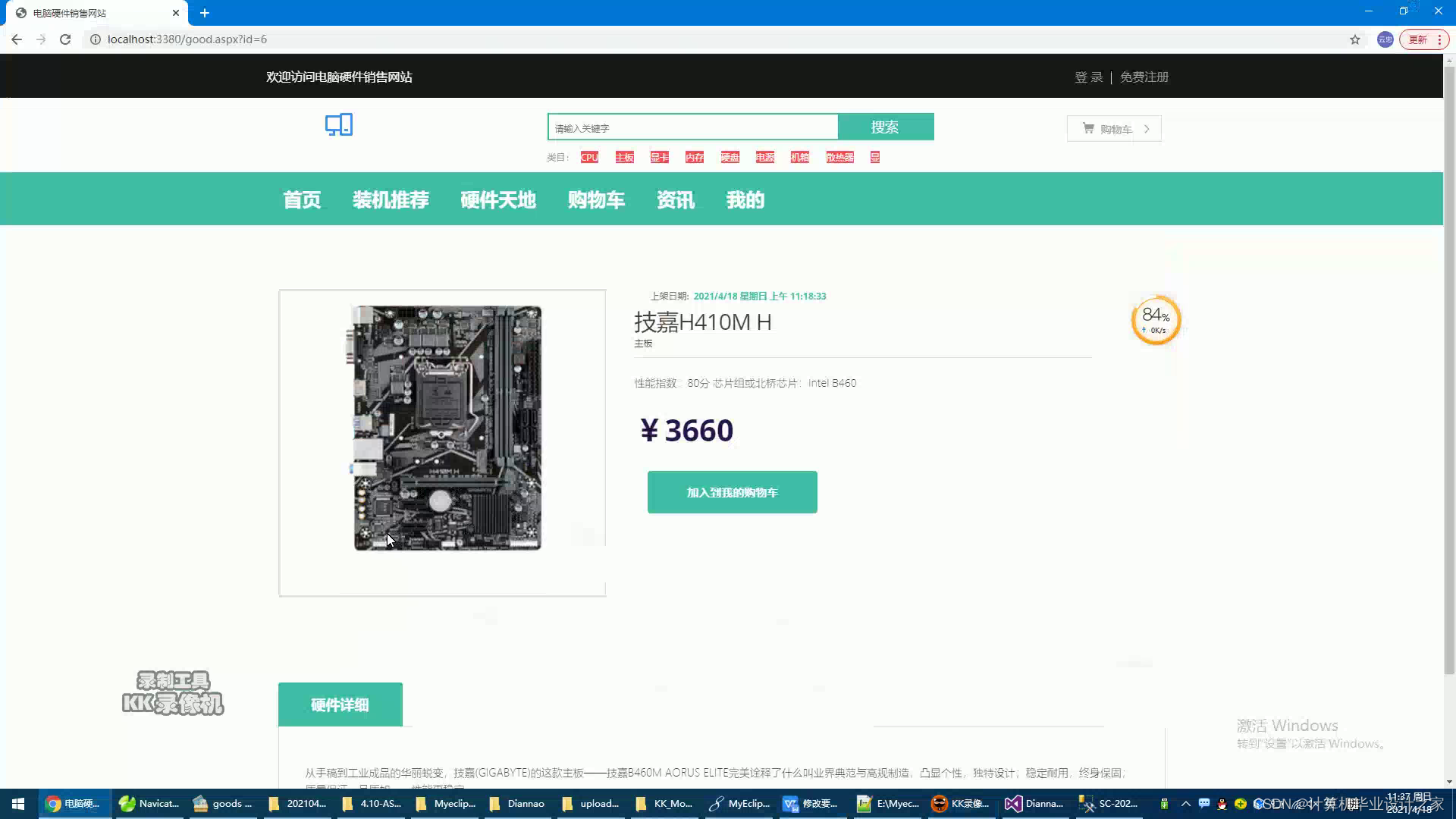The width and height of the screenshot is (1456, 819).
Task: Open the 装机推荐 navigation menu item
Action: (x=391, y=200)
